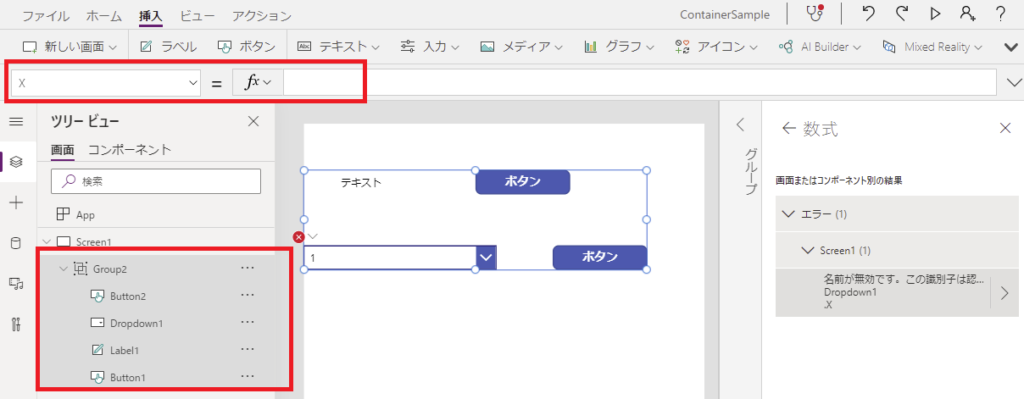Screen dimensions: 1024x399
Task: Click the 検索 search box
Action: coord(156,182)
